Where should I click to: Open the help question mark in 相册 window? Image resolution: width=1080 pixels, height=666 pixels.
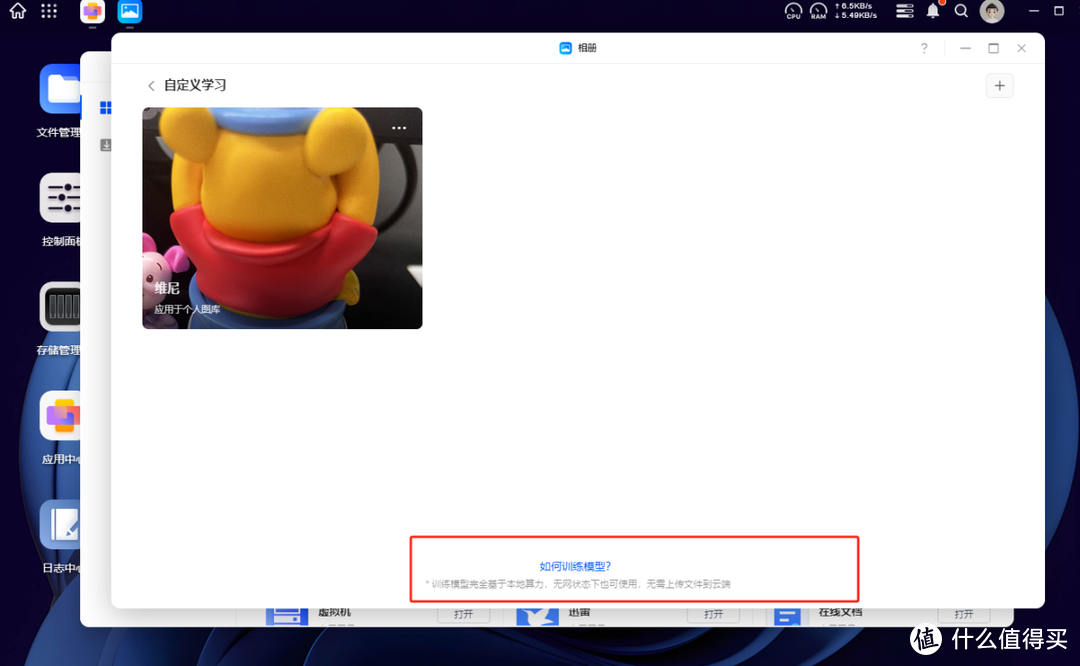pyautogui.click(x=924, y=48)
